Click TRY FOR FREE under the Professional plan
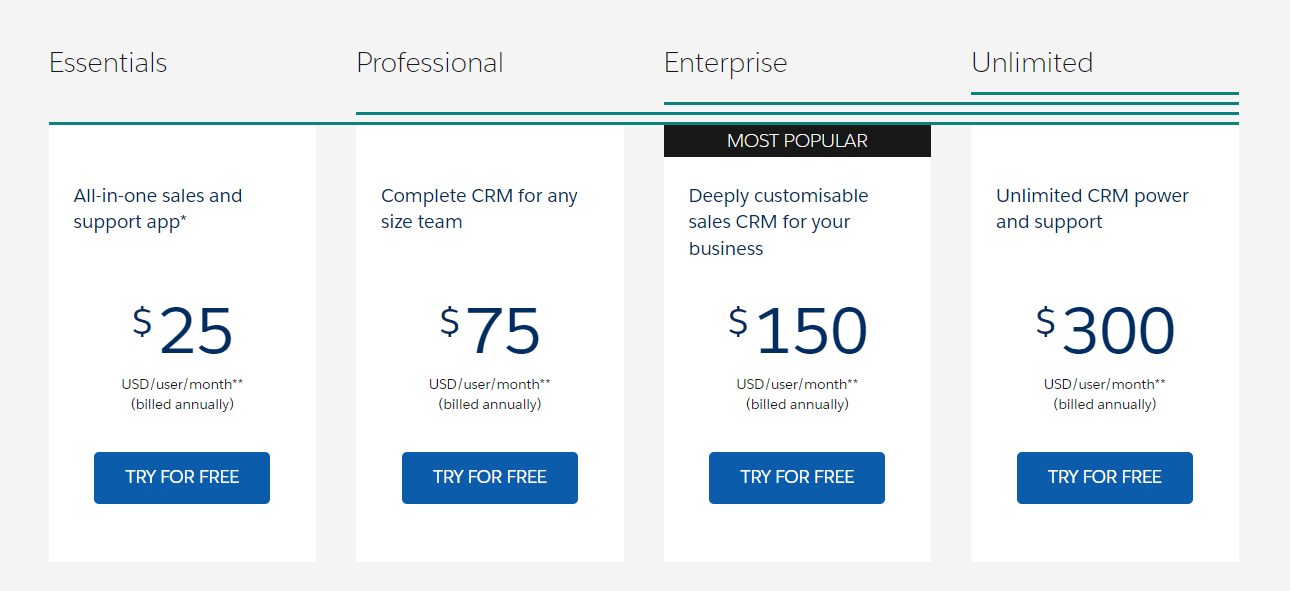1290x591 pixels. [x=489, y=477]
